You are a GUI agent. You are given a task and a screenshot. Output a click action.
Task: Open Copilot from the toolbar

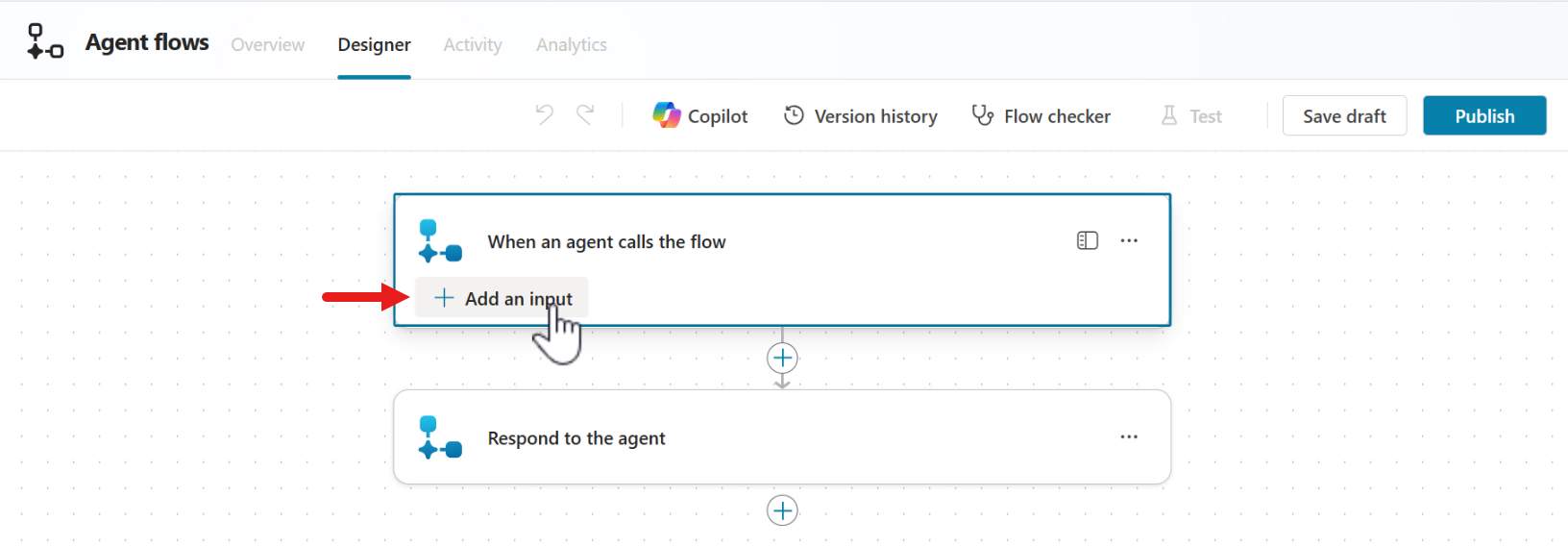700,115
